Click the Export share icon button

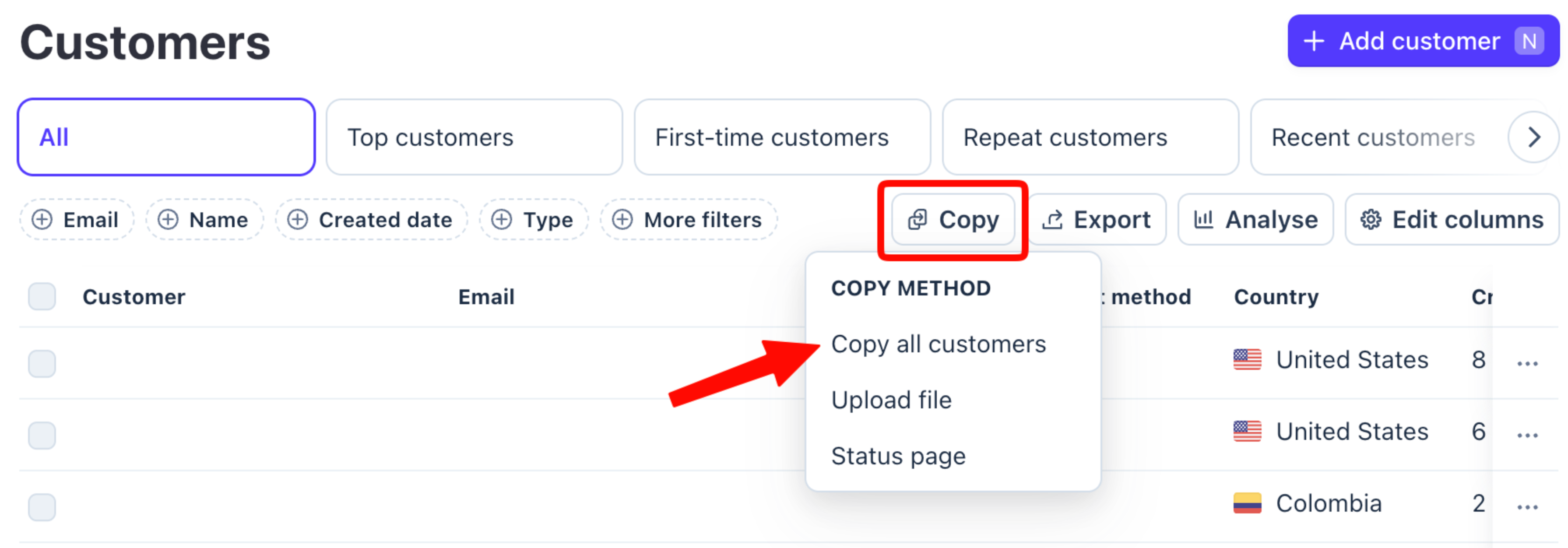(x=1052, y=219)
